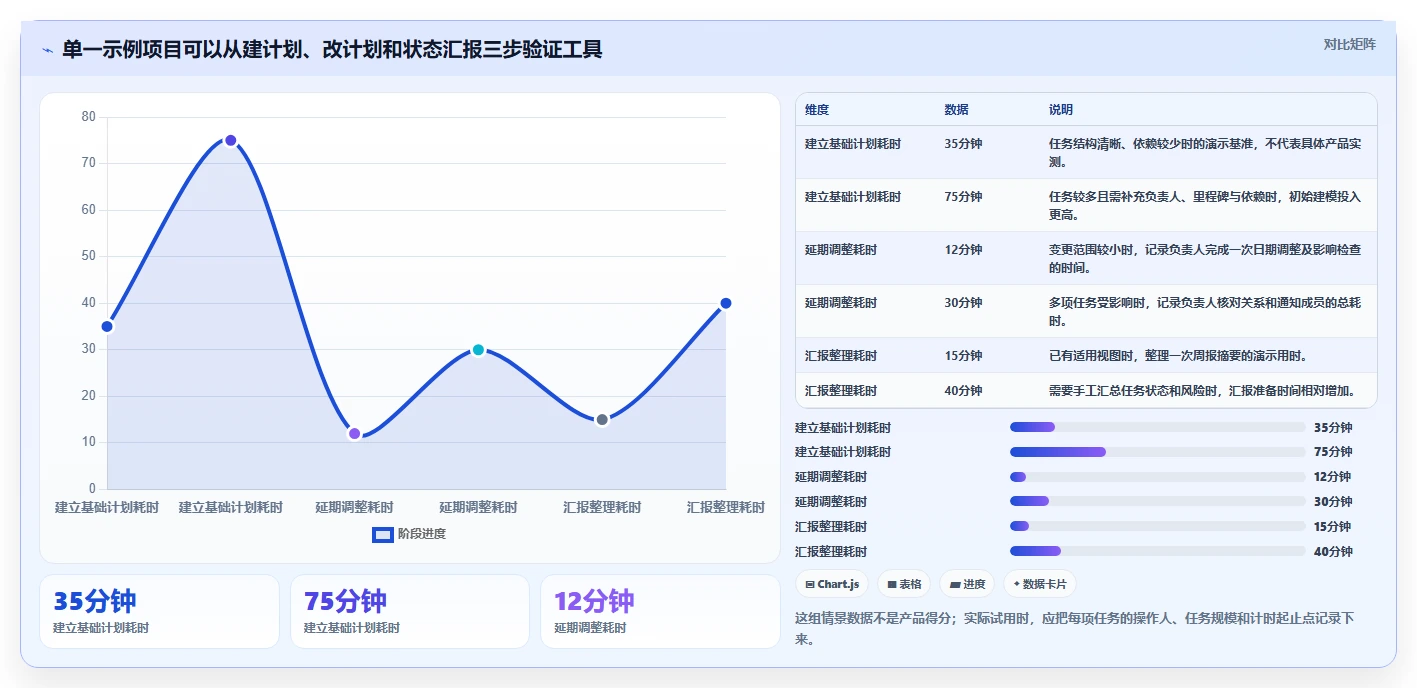Click the description starting with 多项任务受影响时
1417x688 pixels.
pyautogui.click(x=1205, y=312)
